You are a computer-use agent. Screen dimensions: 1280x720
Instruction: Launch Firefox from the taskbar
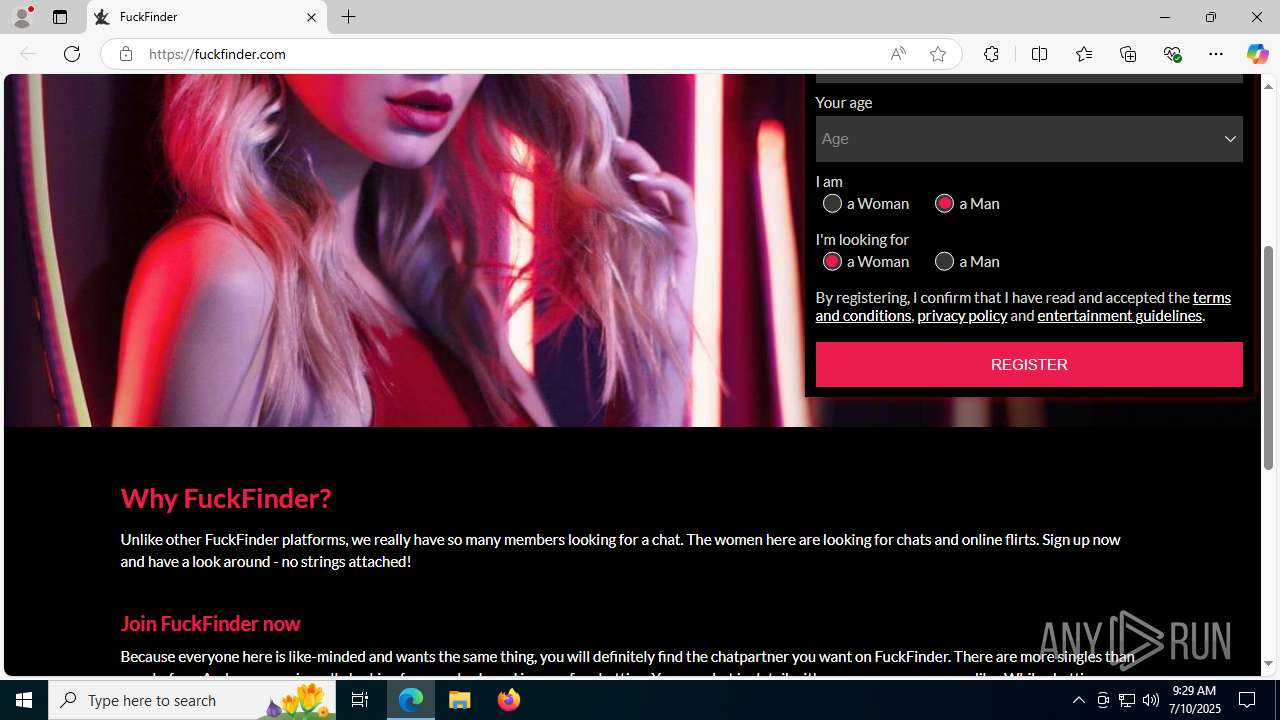[x=509, y=700]
